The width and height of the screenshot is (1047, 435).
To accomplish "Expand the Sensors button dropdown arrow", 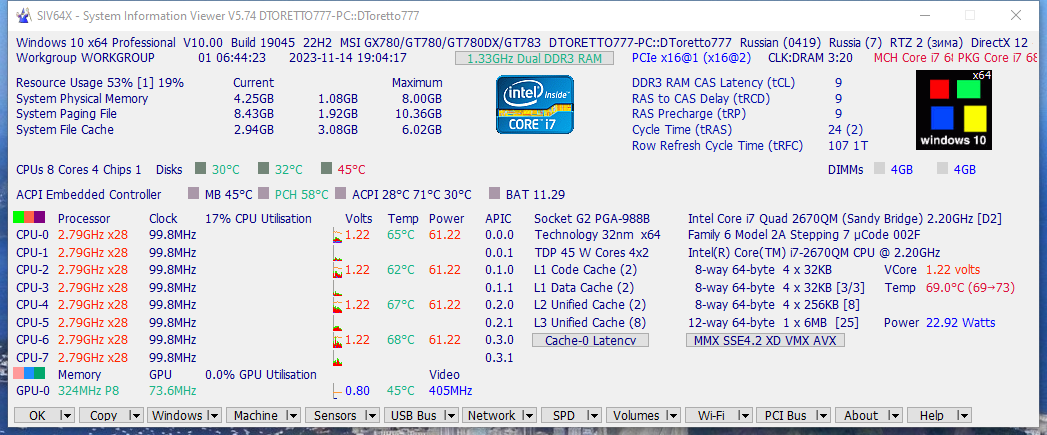I will (372, 415).
